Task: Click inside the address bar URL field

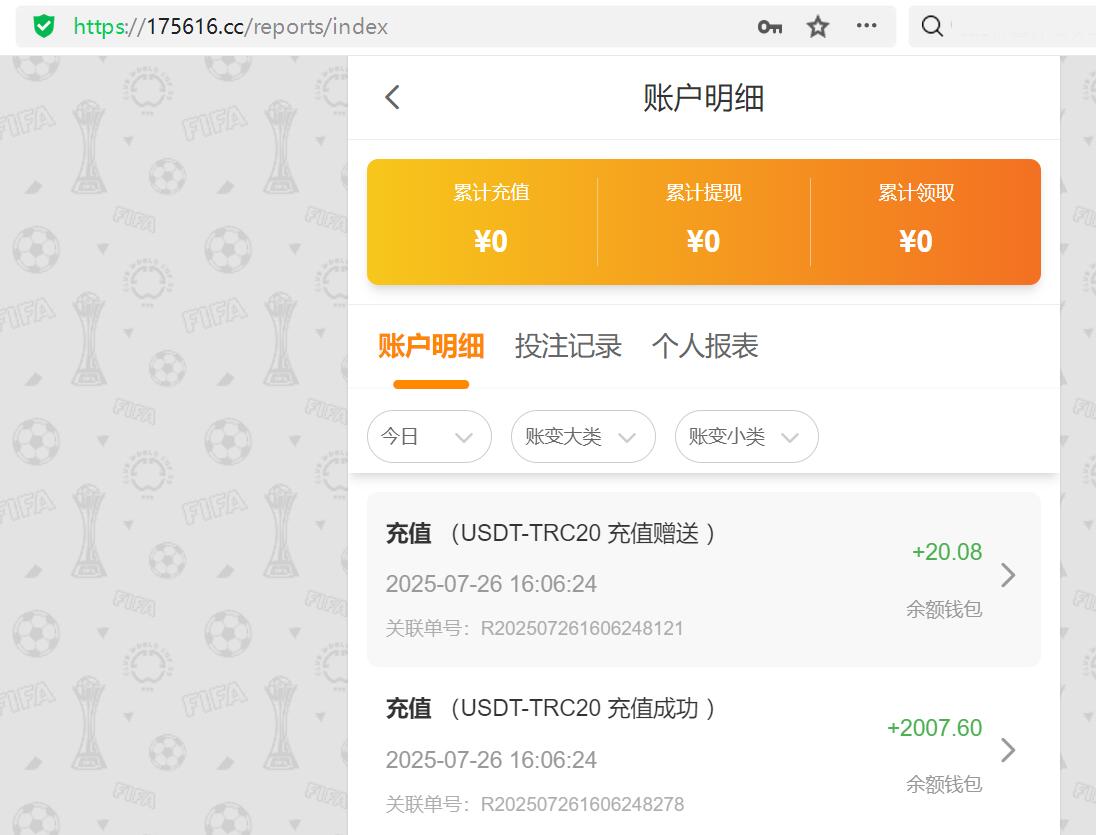Action: (x=230, y=27)
